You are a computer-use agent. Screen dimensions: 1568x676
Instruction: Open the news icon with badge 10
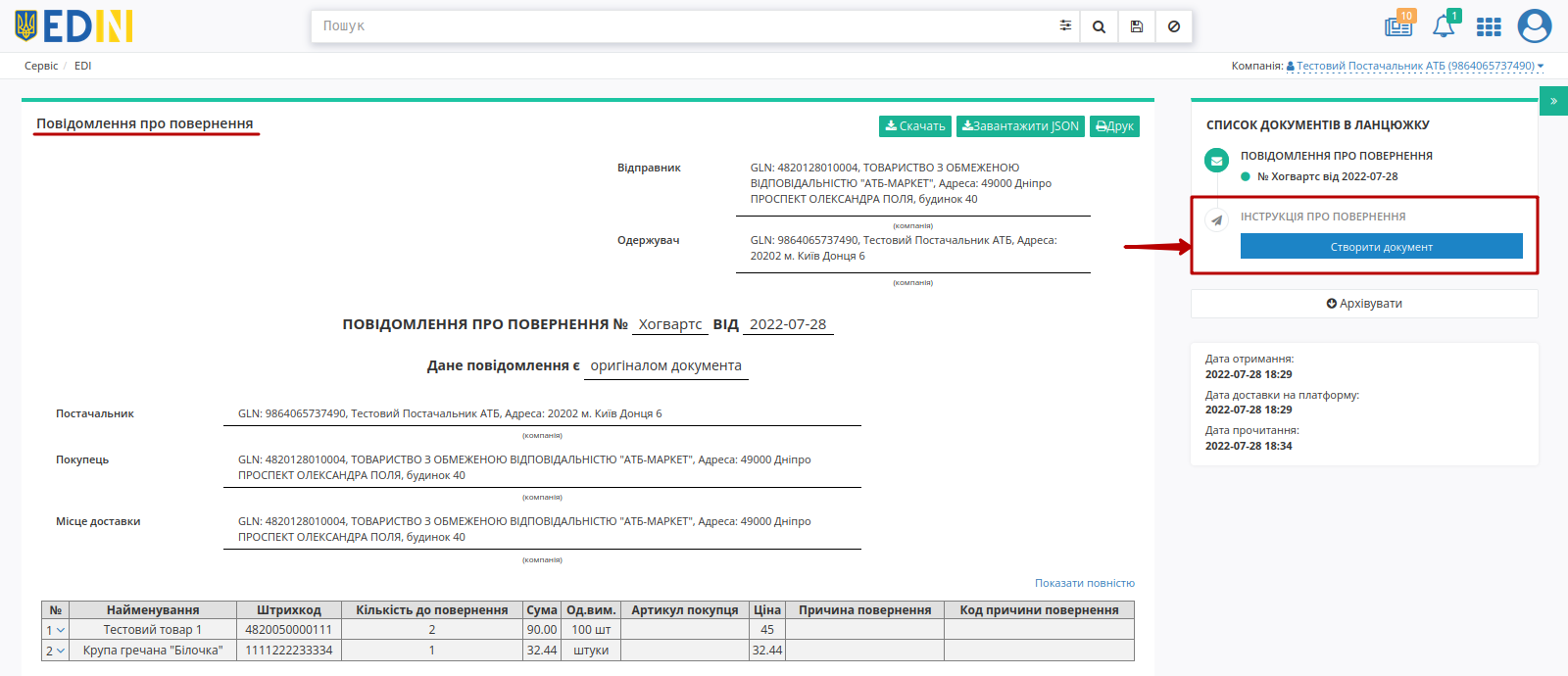click(1399, 24)
